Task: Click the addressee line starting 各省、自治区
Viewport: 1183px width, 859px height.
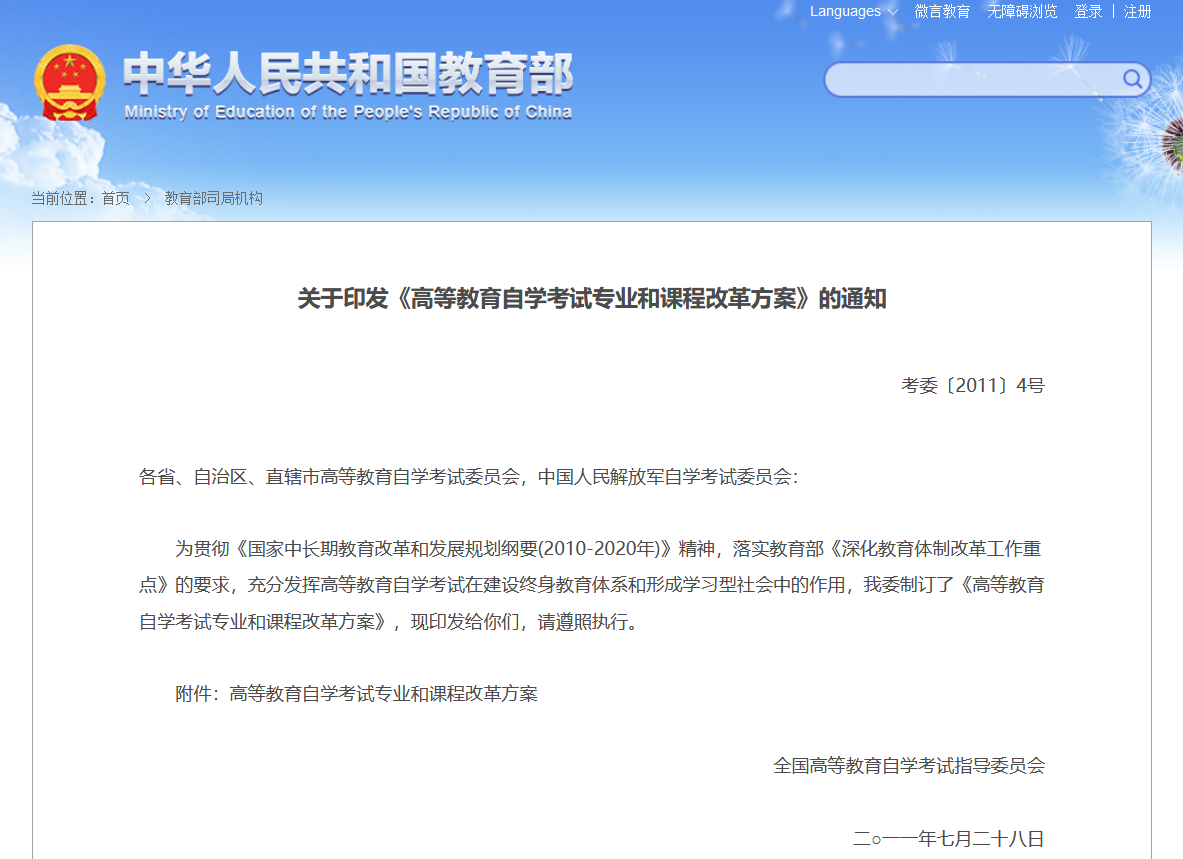Action: point(469,477)
